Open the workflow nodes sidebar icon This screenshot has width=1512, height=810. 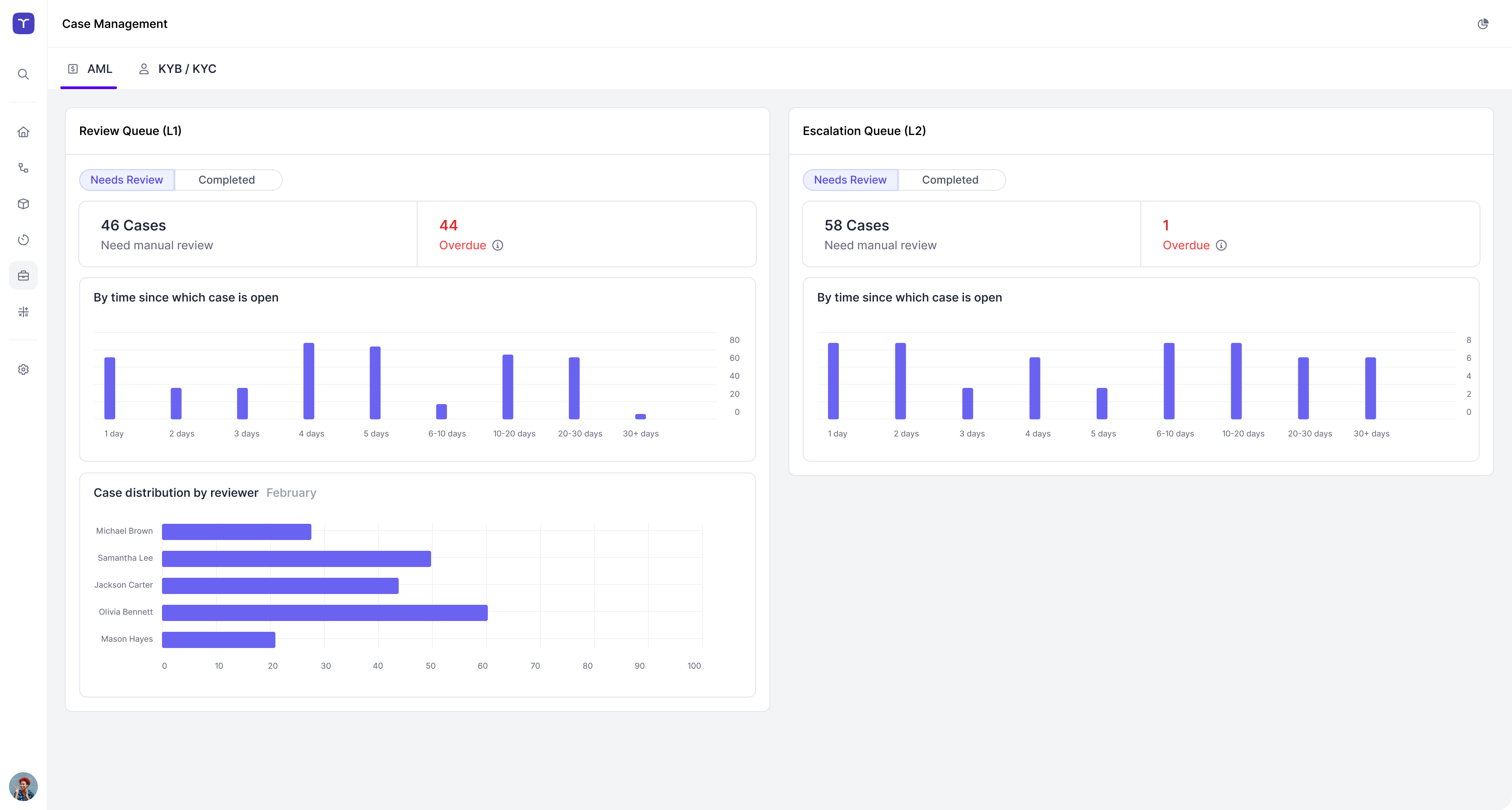tap(23, 168)
